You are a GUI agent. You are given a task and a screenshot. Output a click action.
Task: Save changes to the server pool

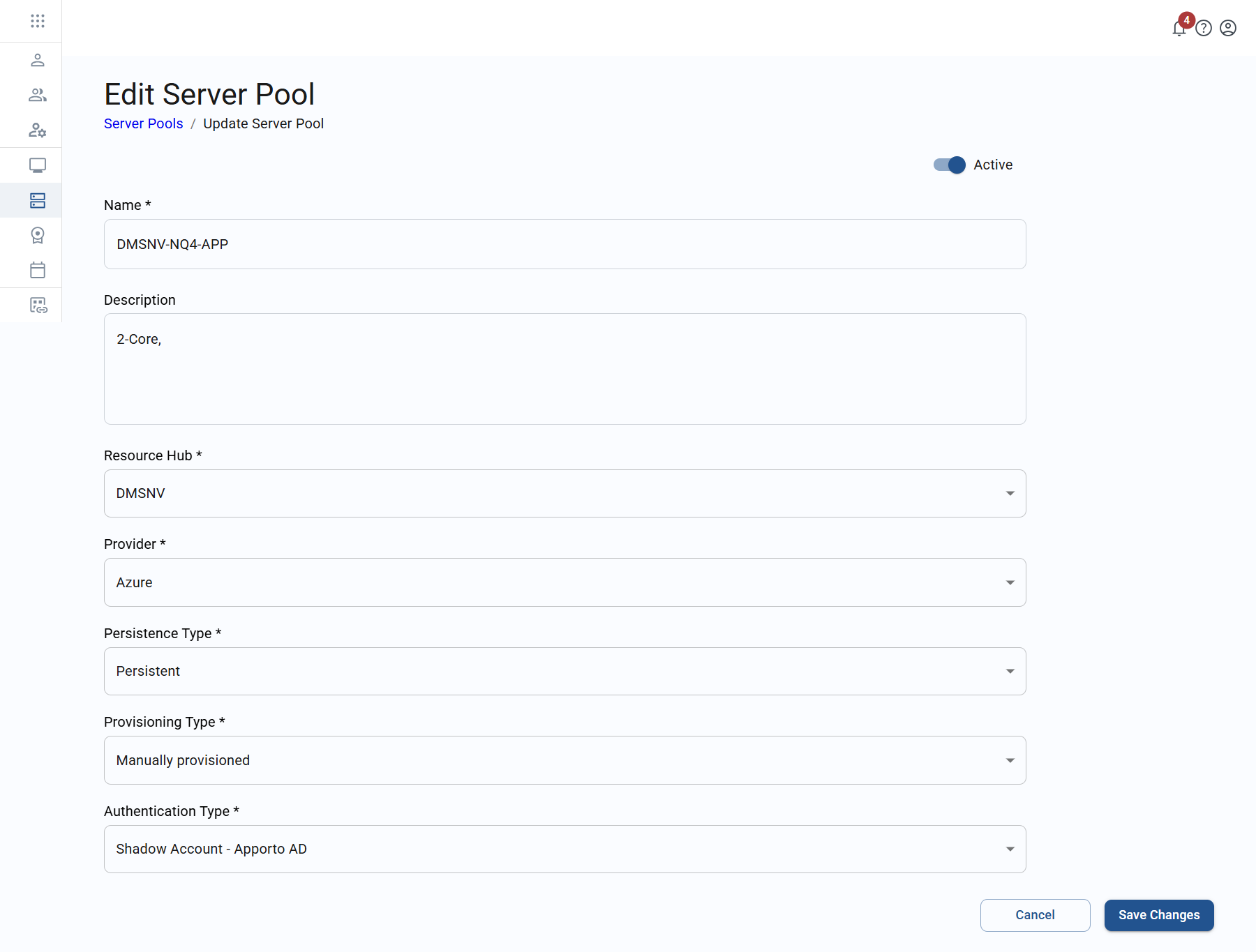tap(1158, 915)
